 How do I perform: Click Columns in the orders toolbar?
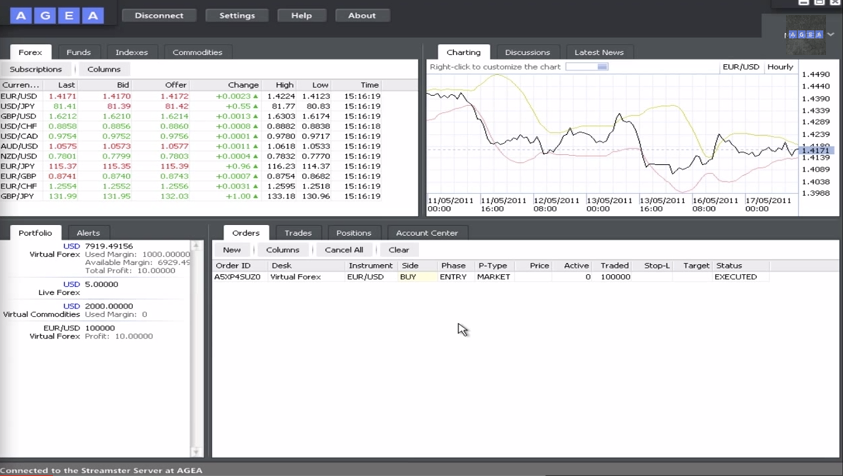282,250
